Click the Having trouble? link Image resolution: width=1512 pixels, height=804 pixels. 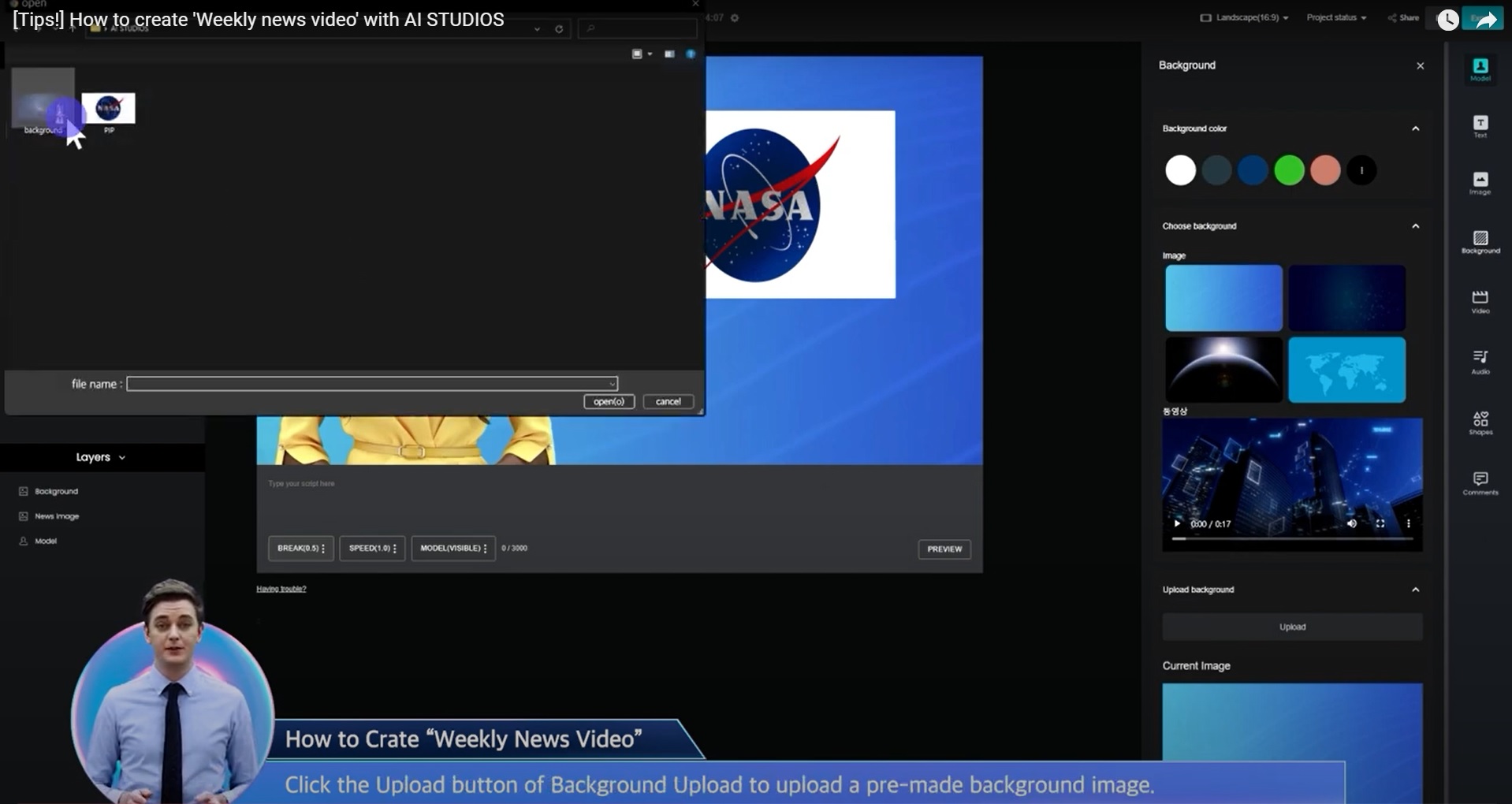[281, 589]
